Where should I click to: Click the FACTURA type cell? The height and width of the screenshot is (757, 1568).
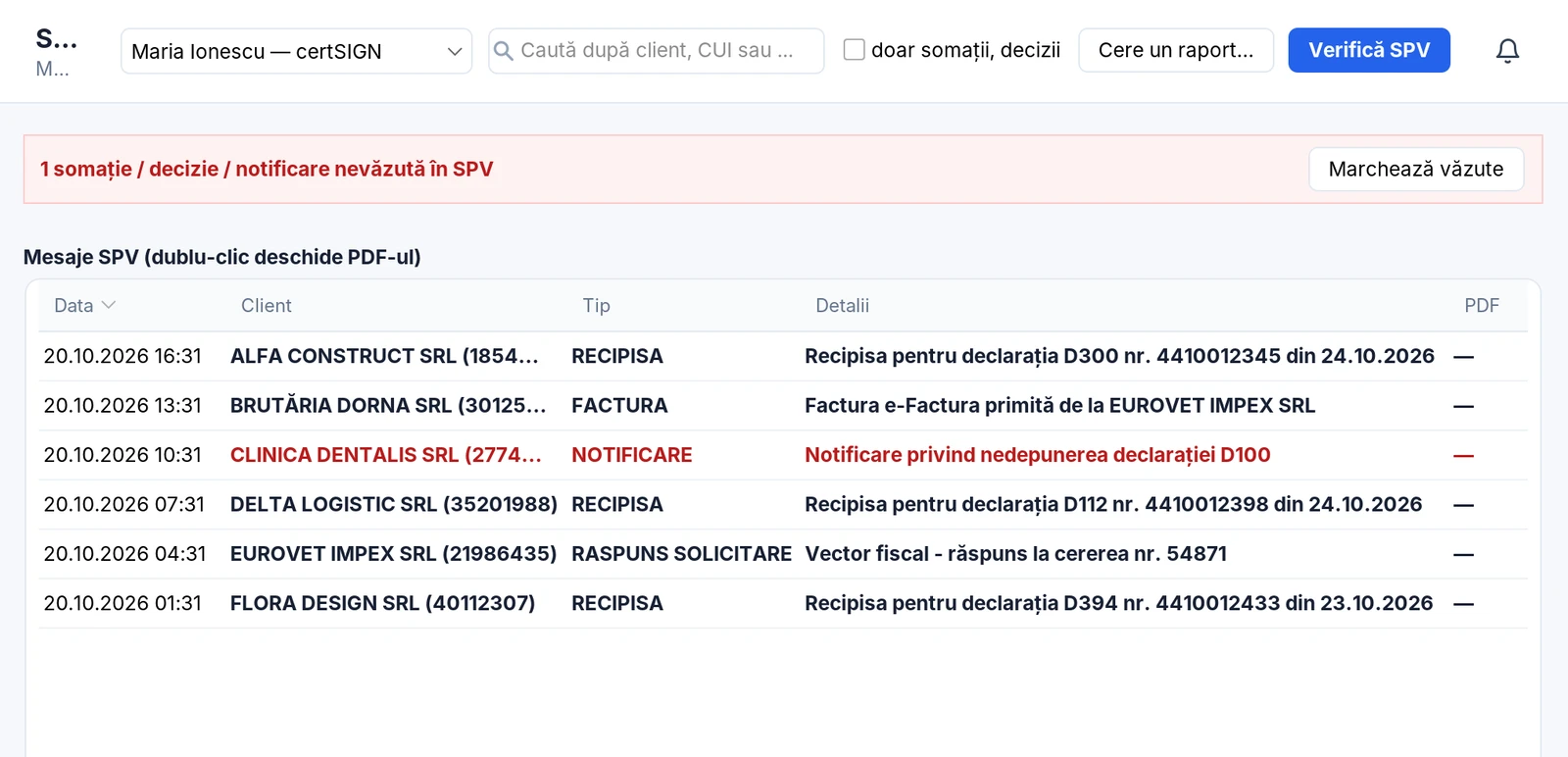pyautogui.click(x=619, y=406)
